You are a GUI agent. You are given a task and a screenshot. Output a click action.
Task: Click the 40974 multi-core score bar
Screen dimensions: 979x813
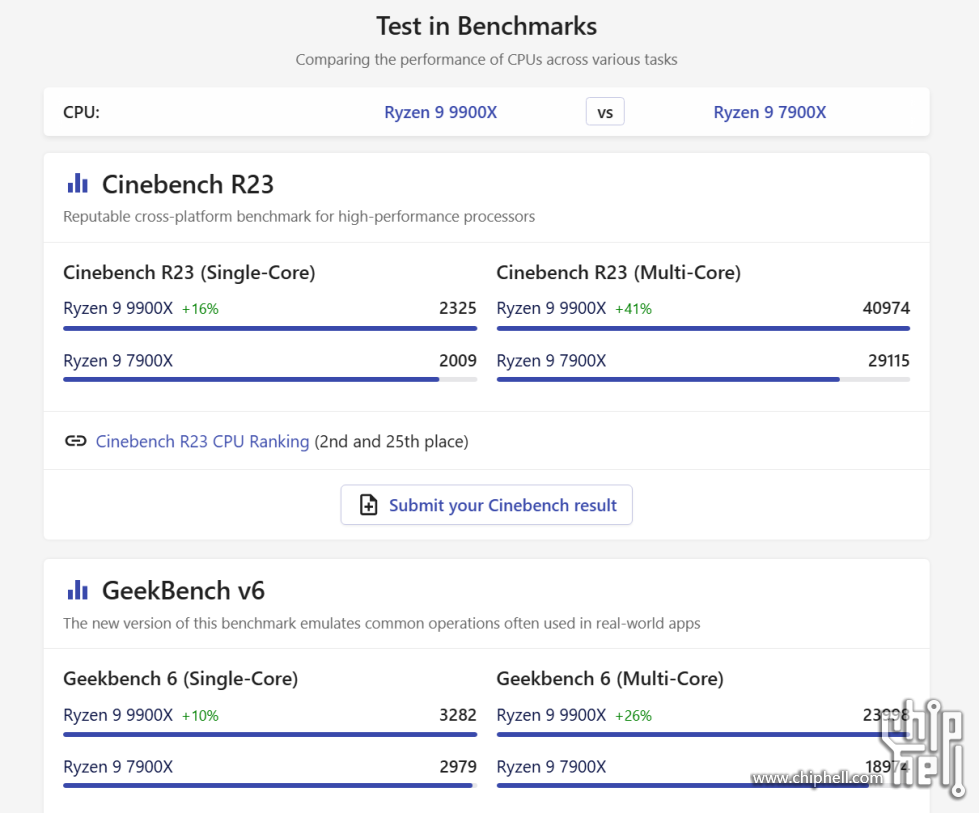[703, 328]
